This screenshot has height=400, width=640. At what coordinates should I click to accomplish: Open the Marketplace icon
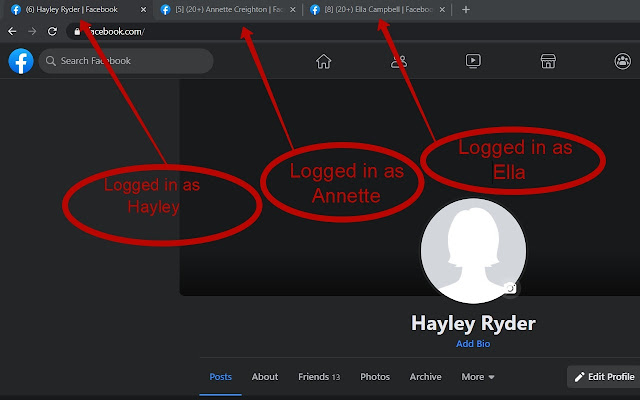[x=548, y=61]
